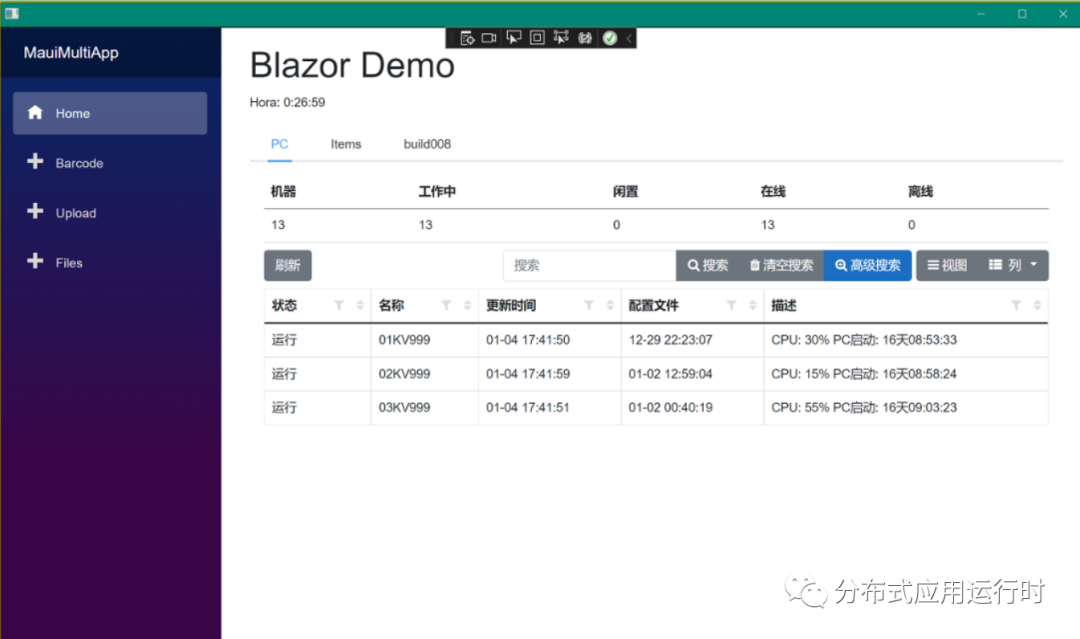Click the 搜索 search button

point(708,265)
